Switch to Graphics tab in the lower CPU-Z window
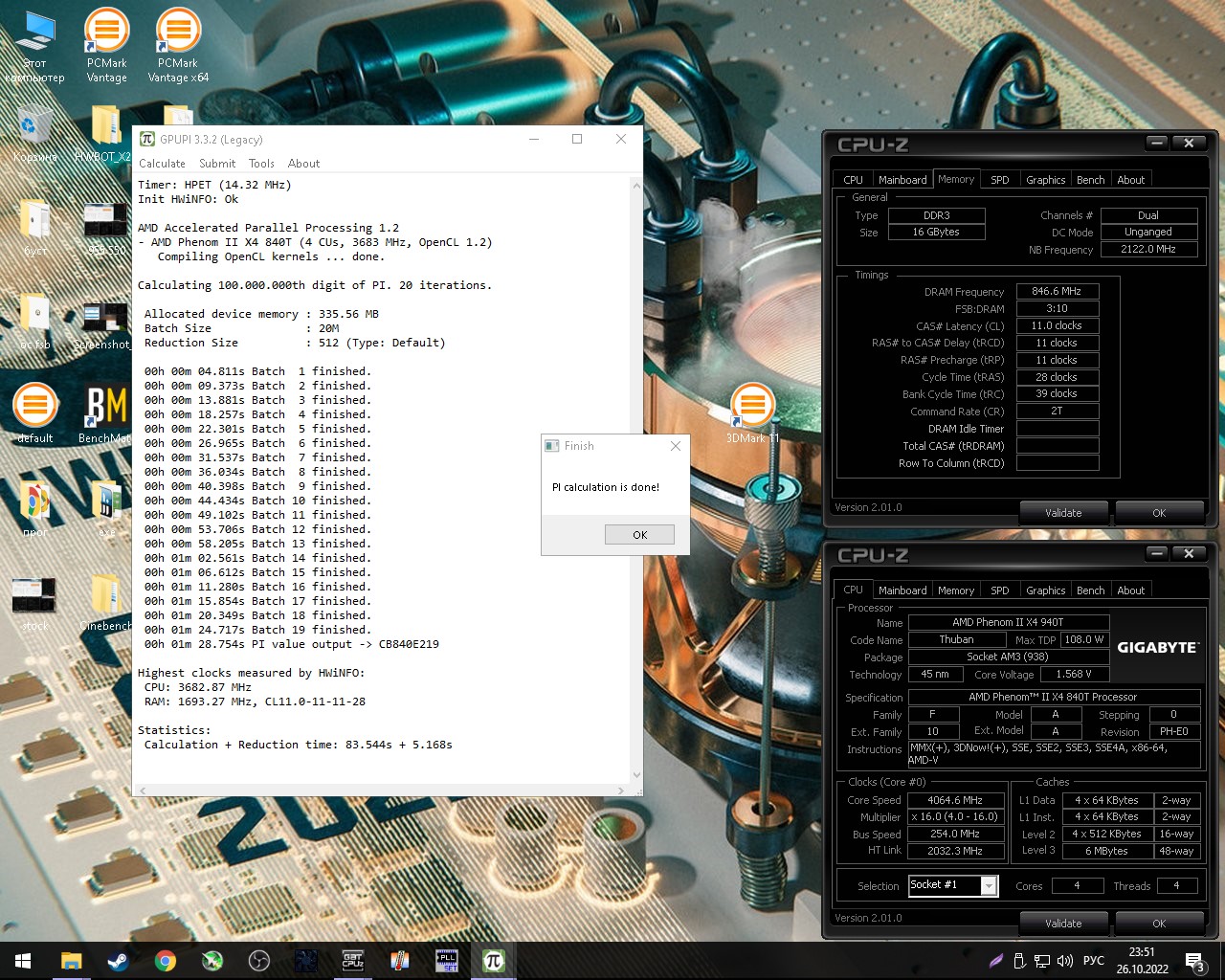This screenshot has height=980, width=1225. (1045, 590)
